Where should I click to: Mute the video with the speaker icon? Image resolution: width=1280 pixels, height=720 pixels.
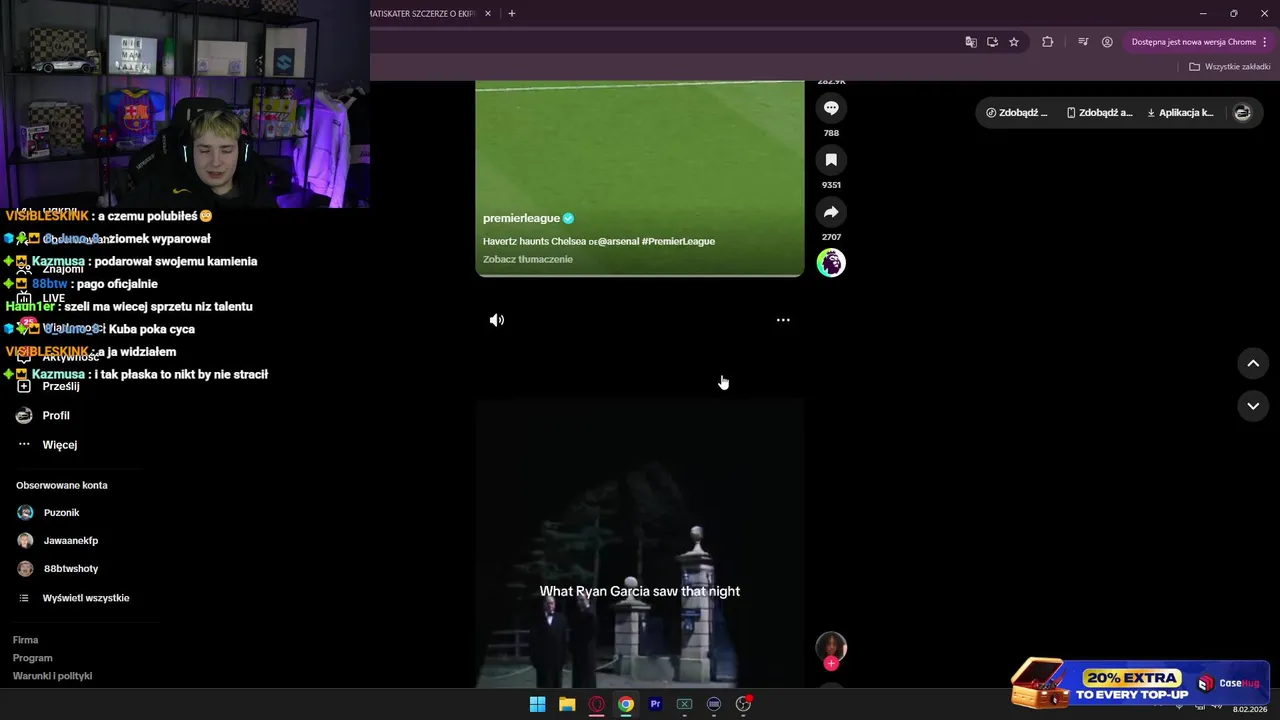497,320
